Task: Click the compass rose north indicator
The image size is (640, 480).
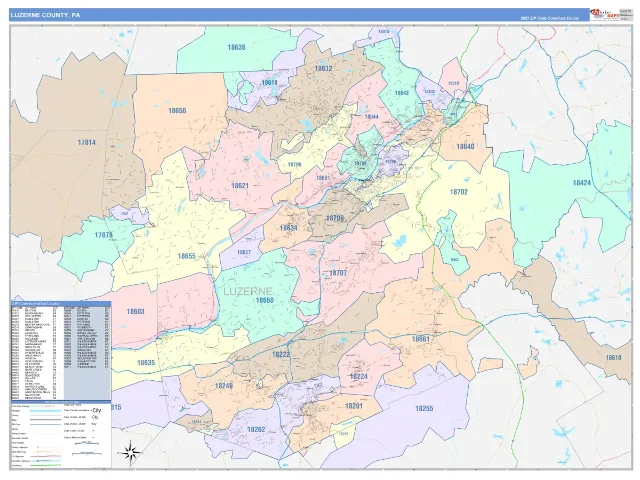Action: coord(131,453)
